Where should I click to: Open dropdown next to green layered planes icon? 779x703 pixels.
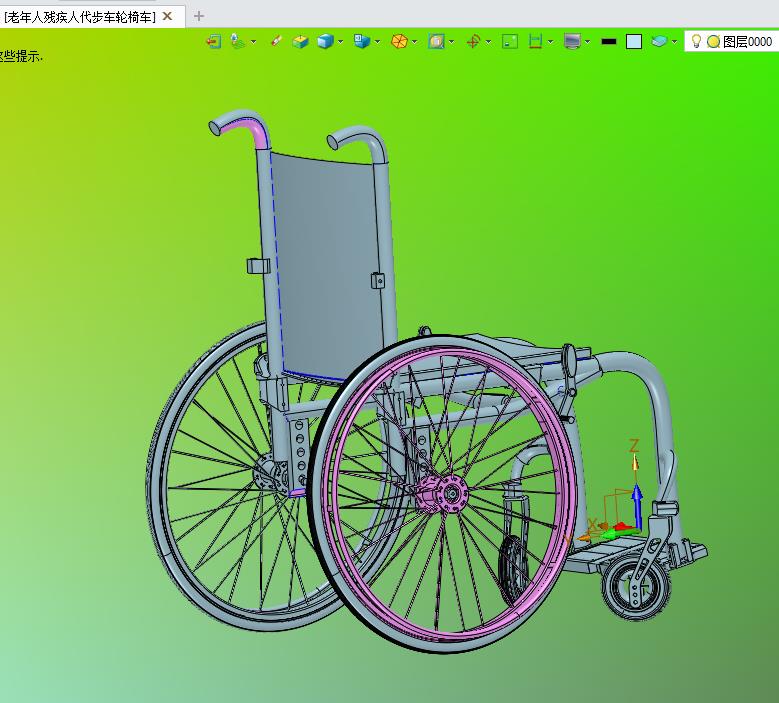coord(253,42)
